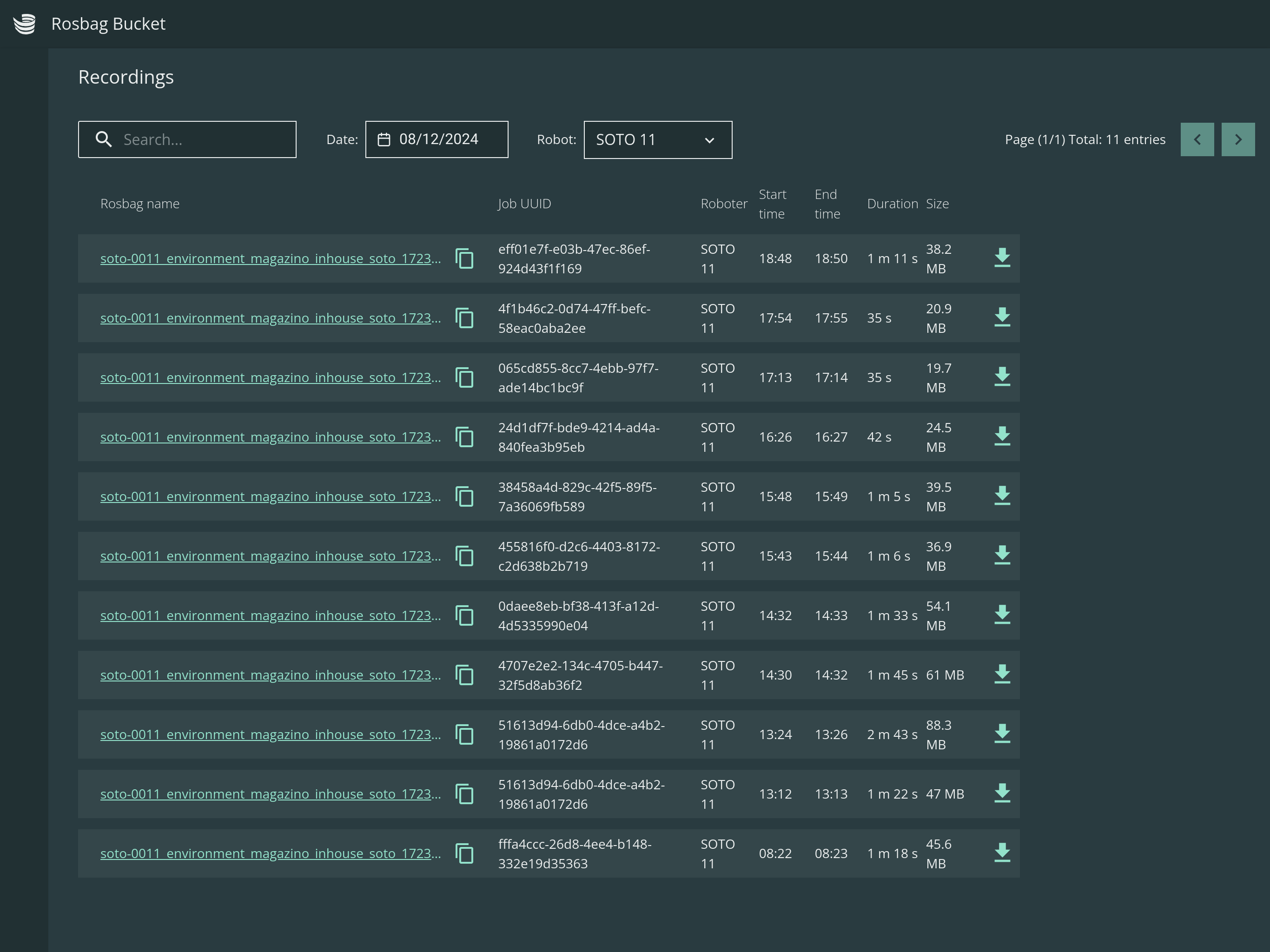Go to the next page of recordings
Image resolution: width=1270 pixels, height=952 pixels.
1237,139
